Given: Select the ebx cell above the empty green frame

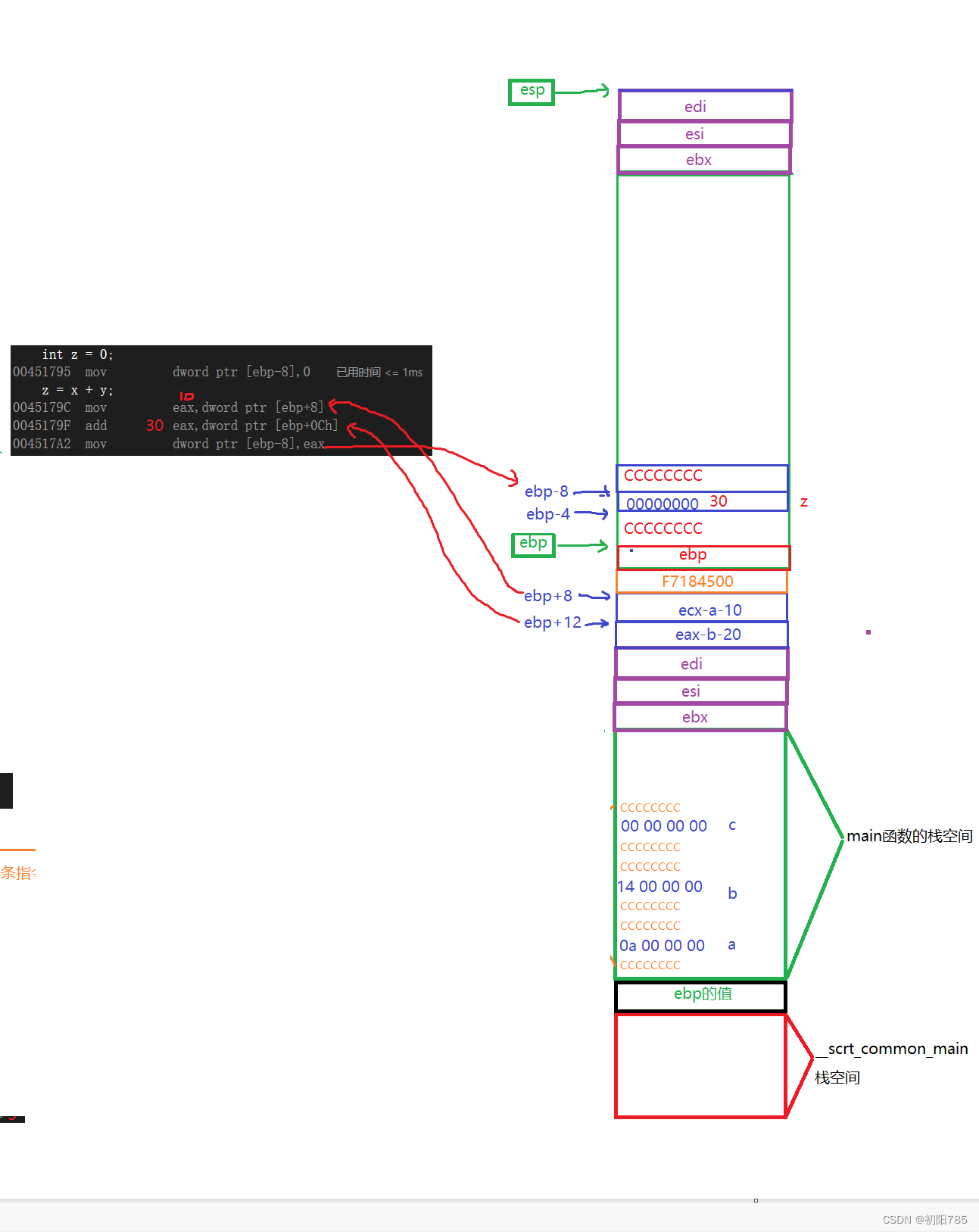Looking at the screenshot, I should coord(704,160).
